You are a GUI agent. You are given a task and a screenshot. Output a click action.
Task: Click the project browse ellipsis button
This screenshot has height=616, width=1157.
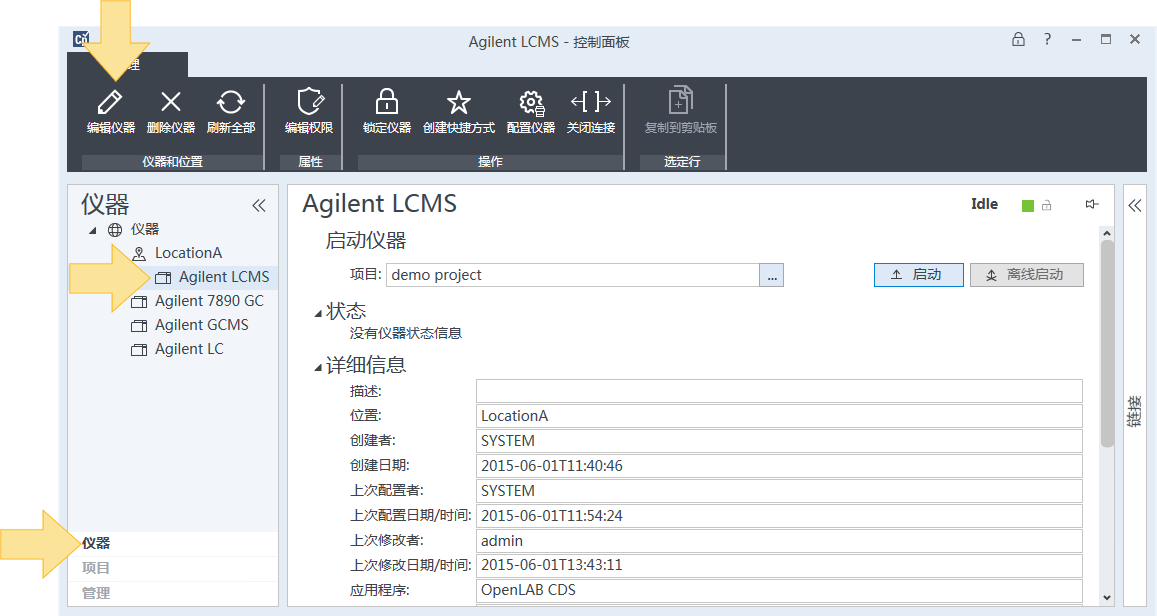[x=772, y=275]
